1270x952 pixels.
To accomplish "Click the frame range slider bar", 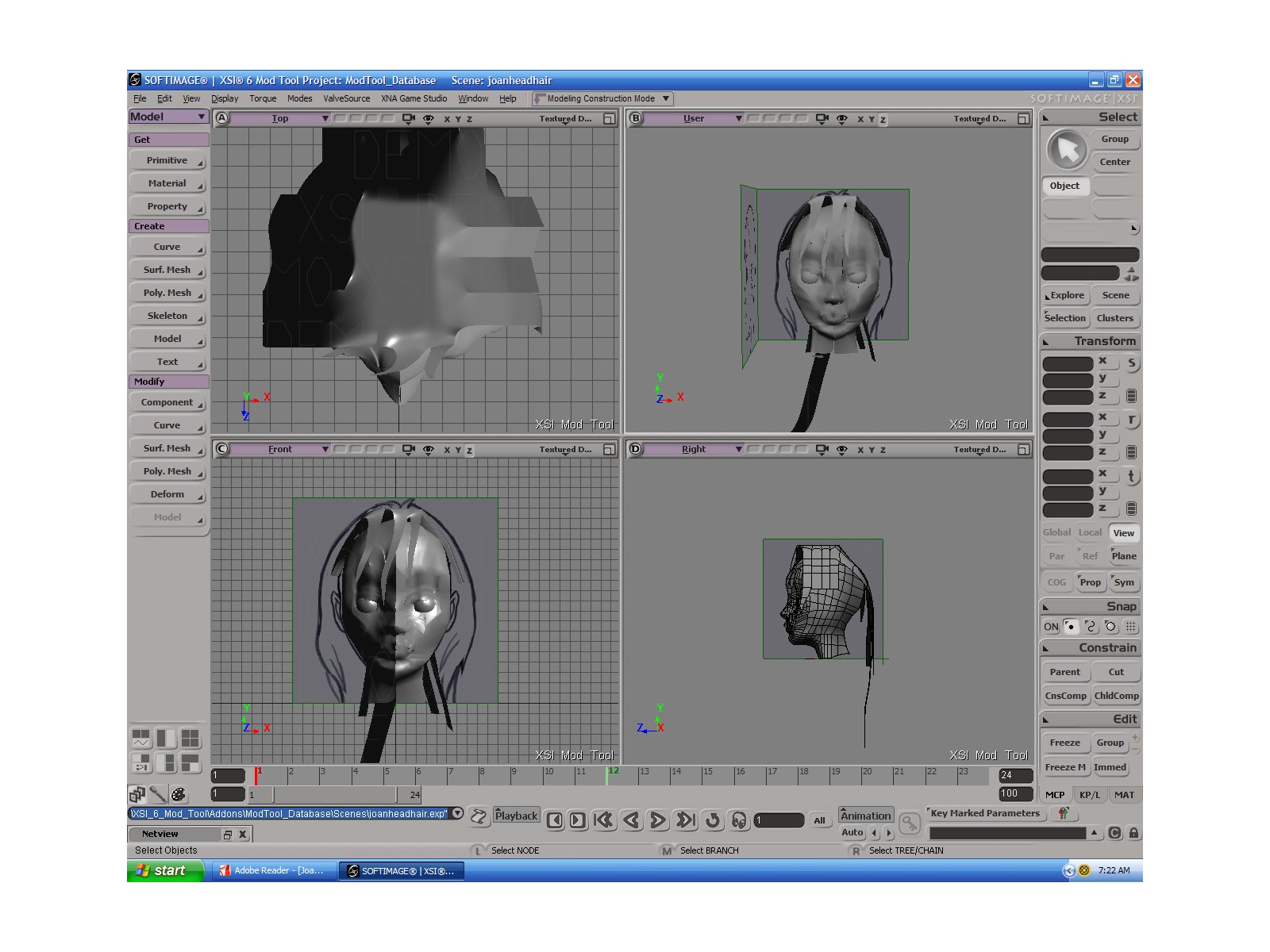I will point(334,794).
